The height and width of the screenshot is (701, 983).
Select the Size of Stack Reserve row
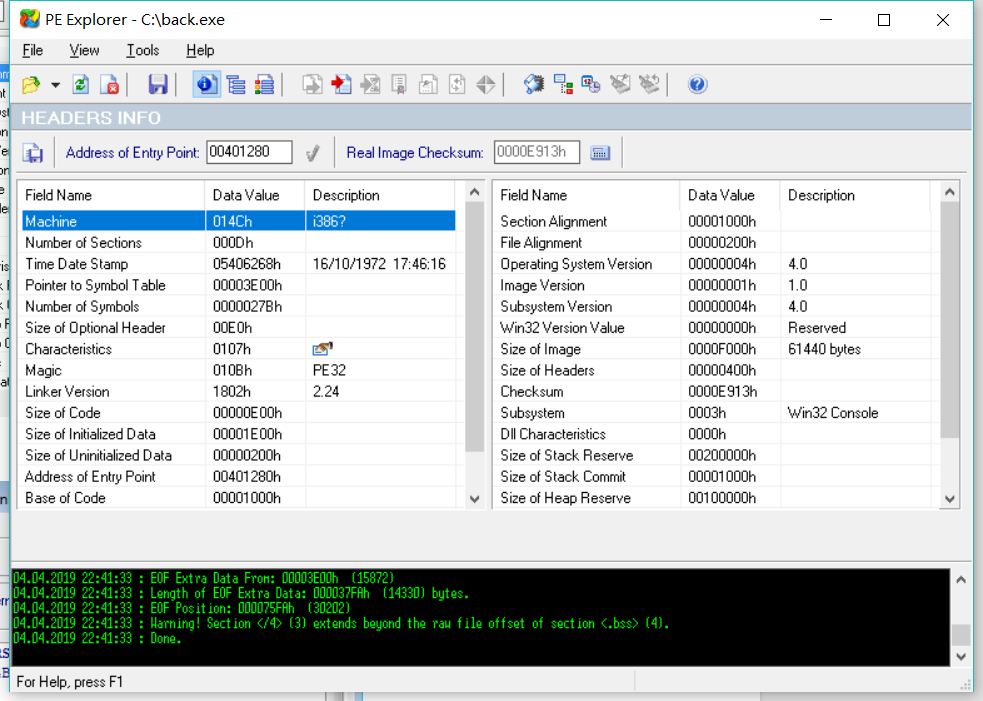[714, 456]
